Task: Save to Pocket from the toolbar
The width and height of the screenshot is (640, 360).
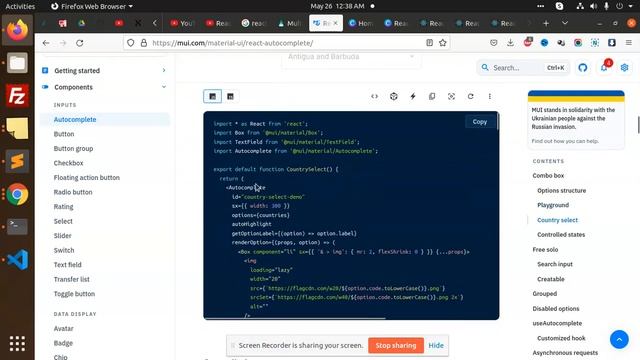Action: (494, 43)
